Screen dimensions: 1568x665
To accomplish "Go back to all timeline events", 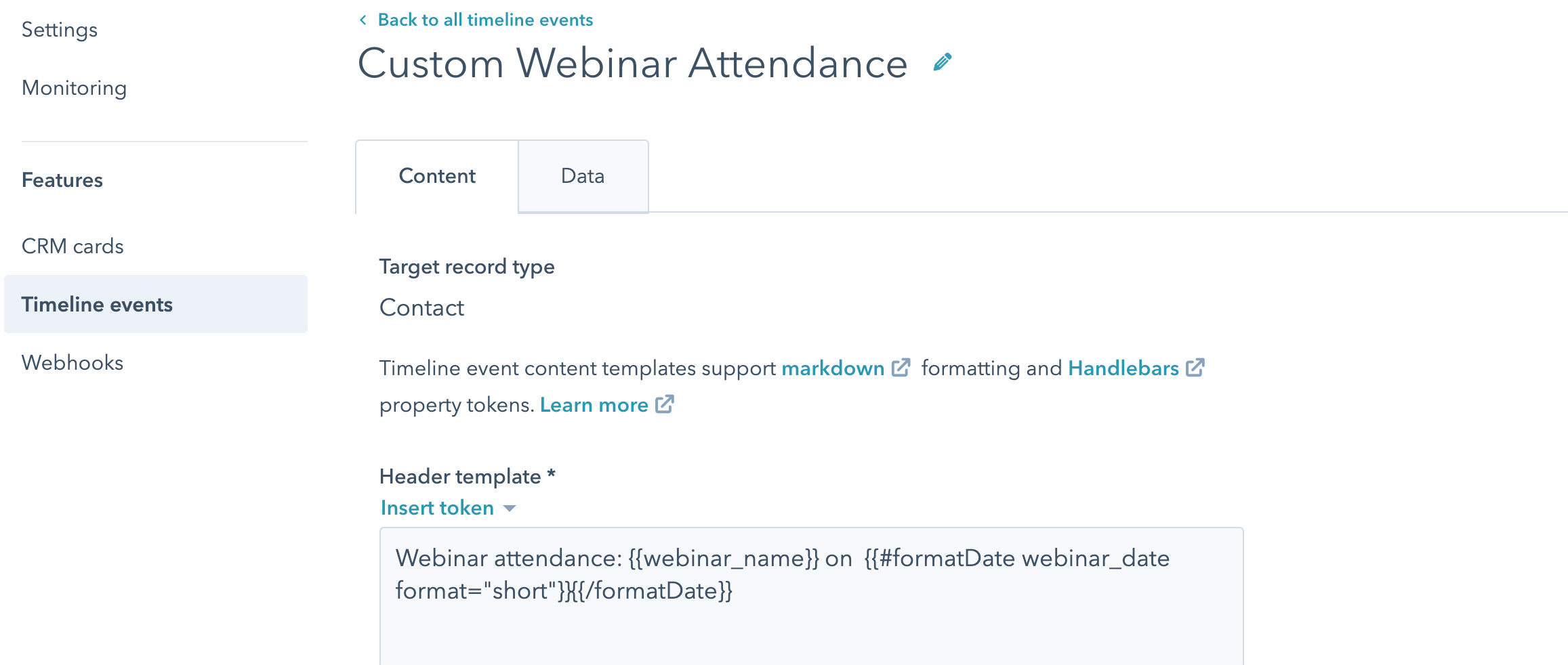I will 485,20.
